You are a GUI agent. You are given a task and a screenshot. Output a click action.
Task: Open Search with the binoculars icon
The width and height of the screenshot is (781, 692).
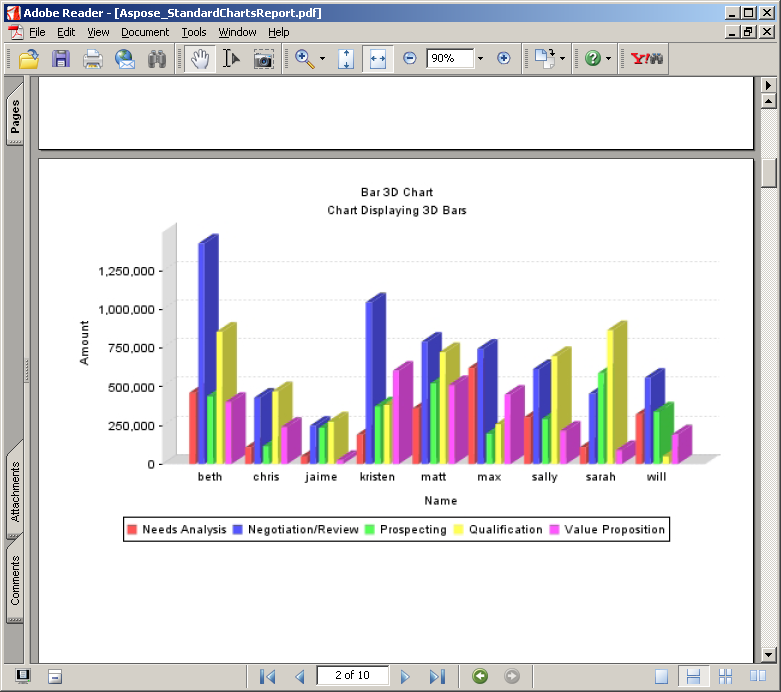[157, 59]
